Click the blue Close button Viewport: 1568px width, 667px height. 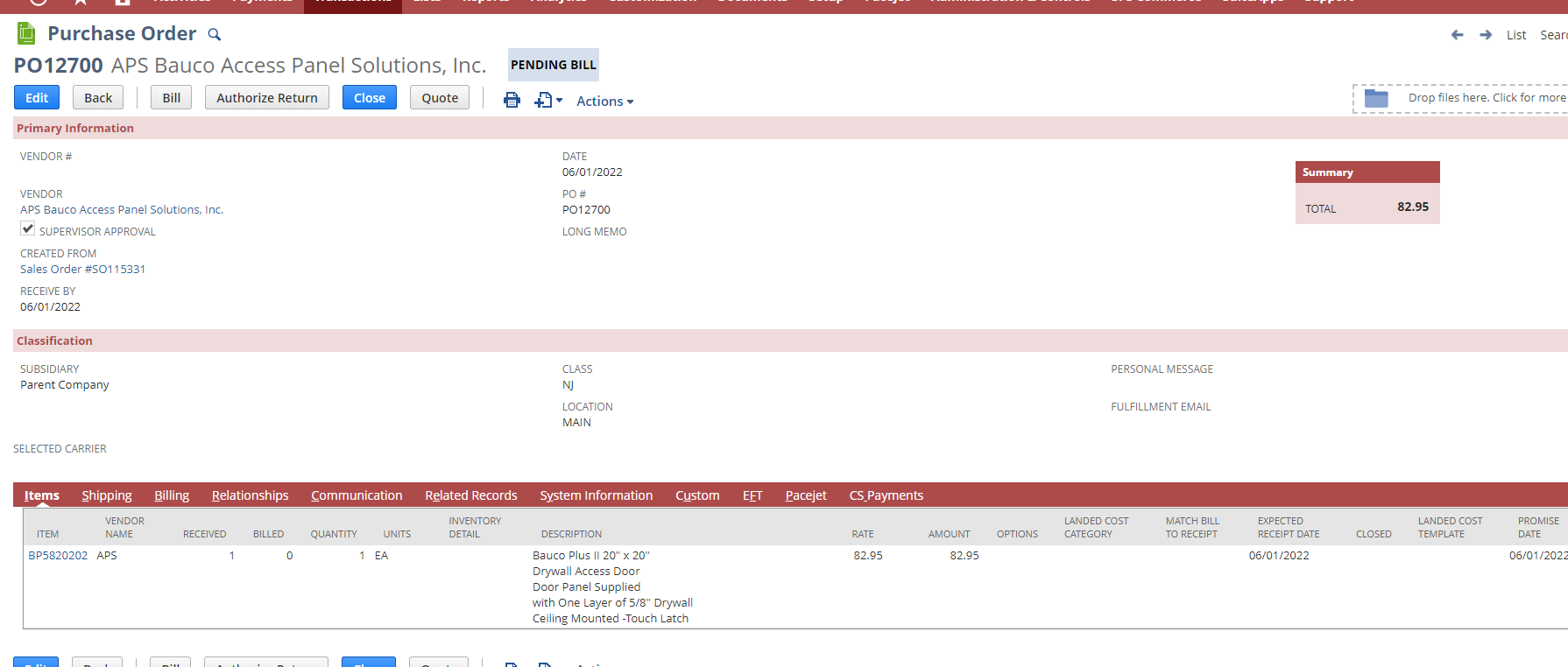(370, 97)
